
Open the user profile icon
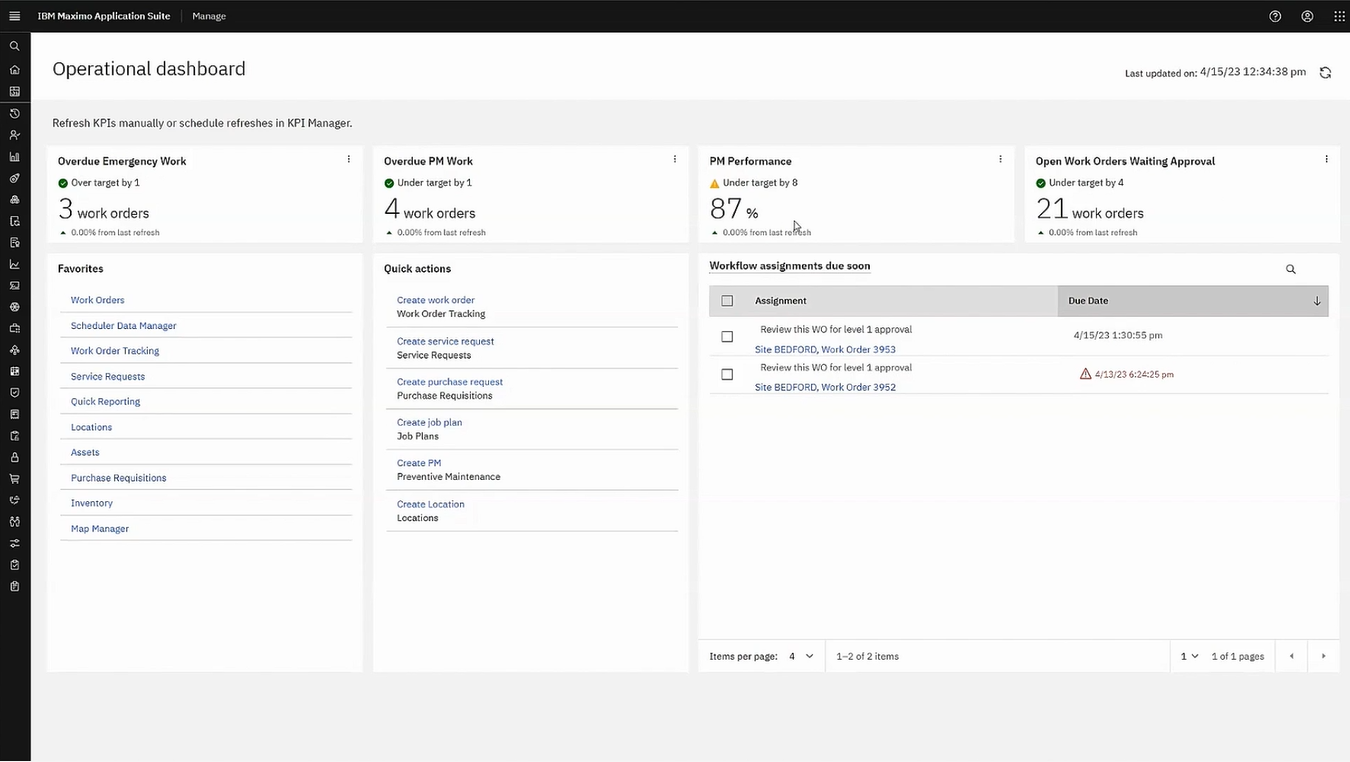pyautogui.click(x=1307, y=16)
